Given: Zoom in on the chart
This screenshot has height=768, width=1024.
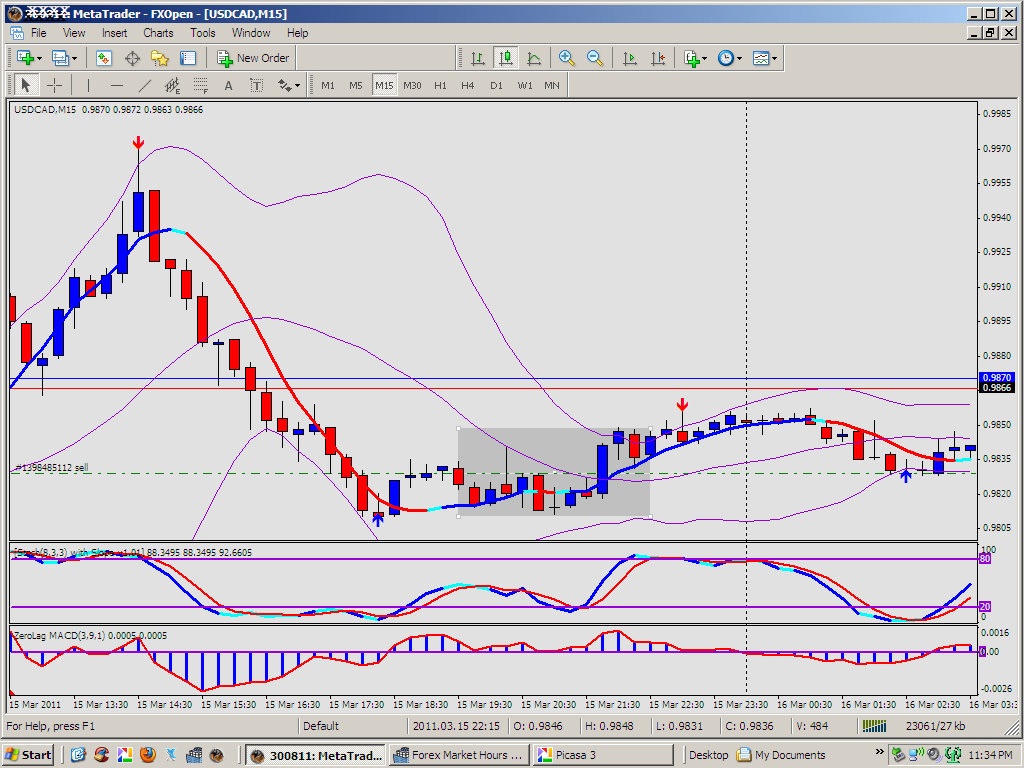Looking at the screenshot, I should [x=566, y=58].
